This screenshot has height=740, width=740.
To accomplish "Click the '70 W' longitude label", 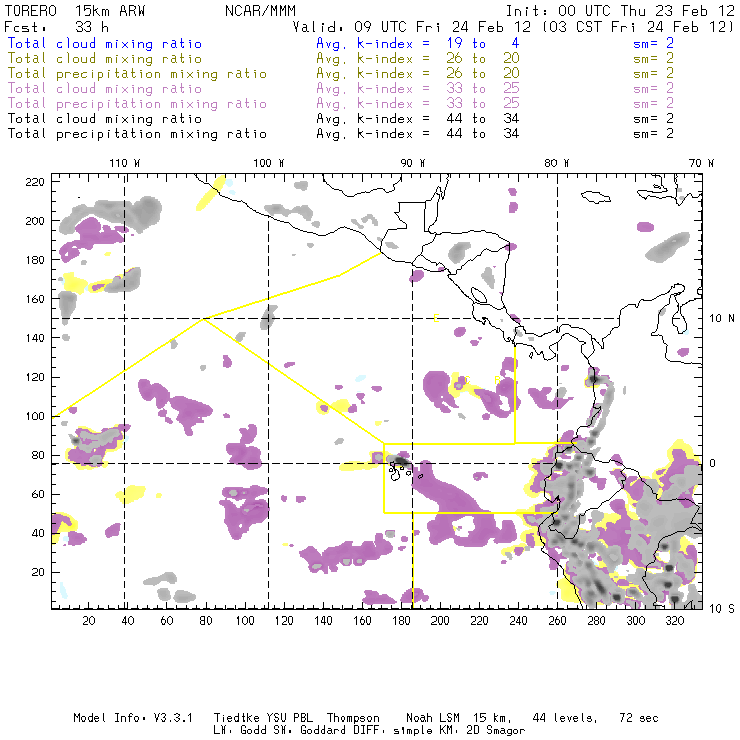I will click(701, 163).
